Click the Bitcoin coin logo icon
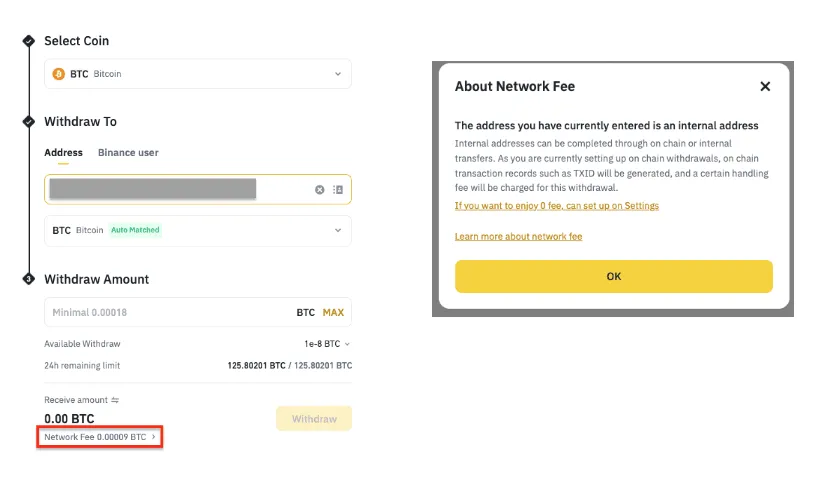Image resolution: width=822 pixels, height=501 pixels. coord(58,74)
